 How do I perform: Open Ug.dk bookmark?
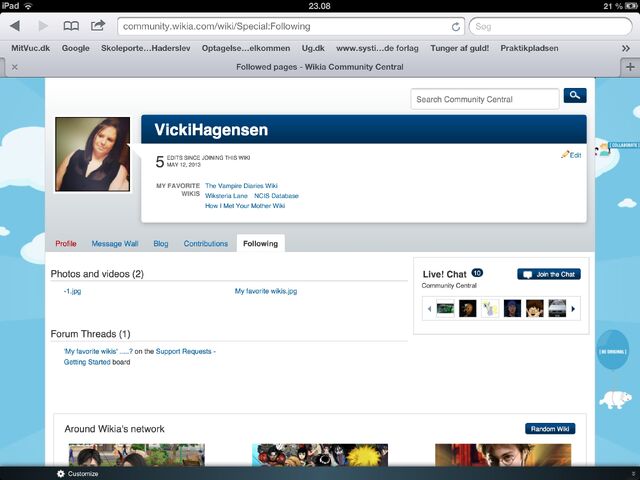(x=313, y=48)
